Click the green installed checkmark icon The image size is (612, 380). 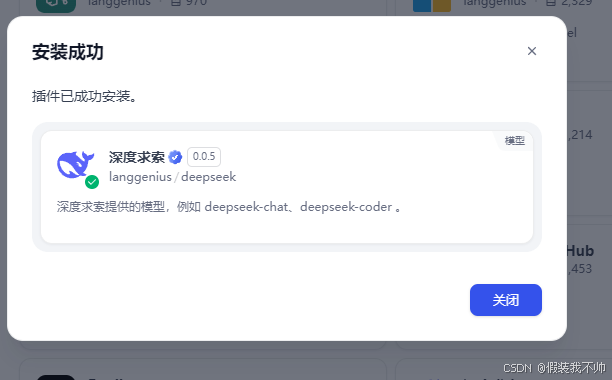92,182
